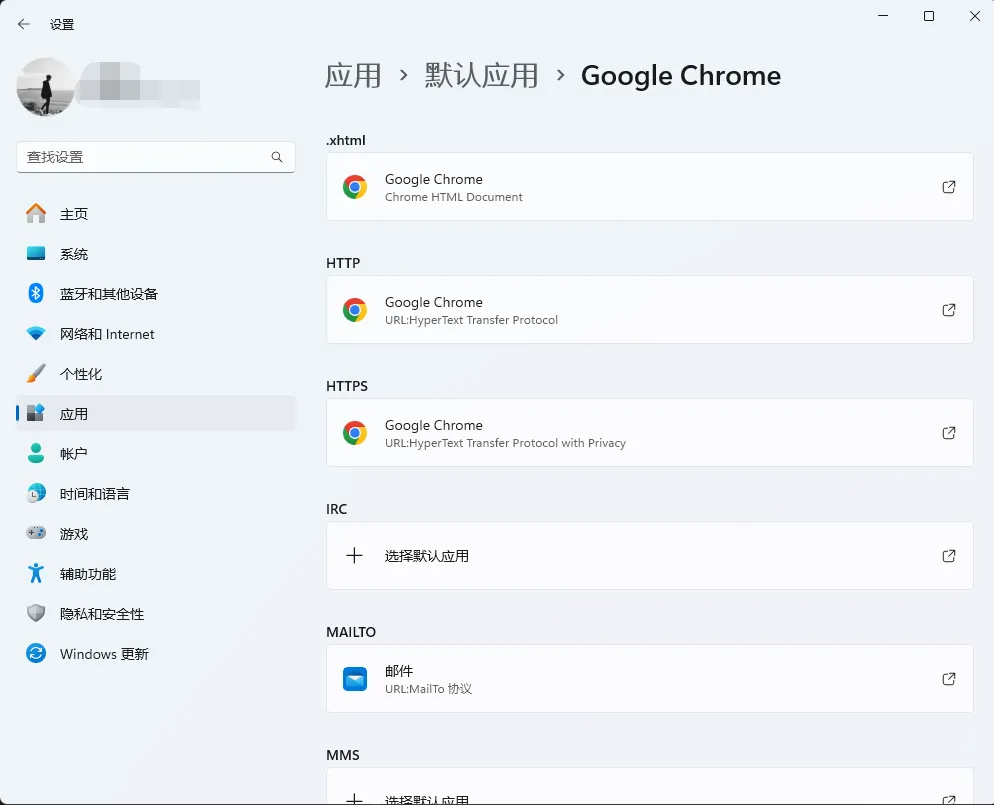Click Chrome icon in .xhtml row
994x805 pixels.
pos(355,187)
